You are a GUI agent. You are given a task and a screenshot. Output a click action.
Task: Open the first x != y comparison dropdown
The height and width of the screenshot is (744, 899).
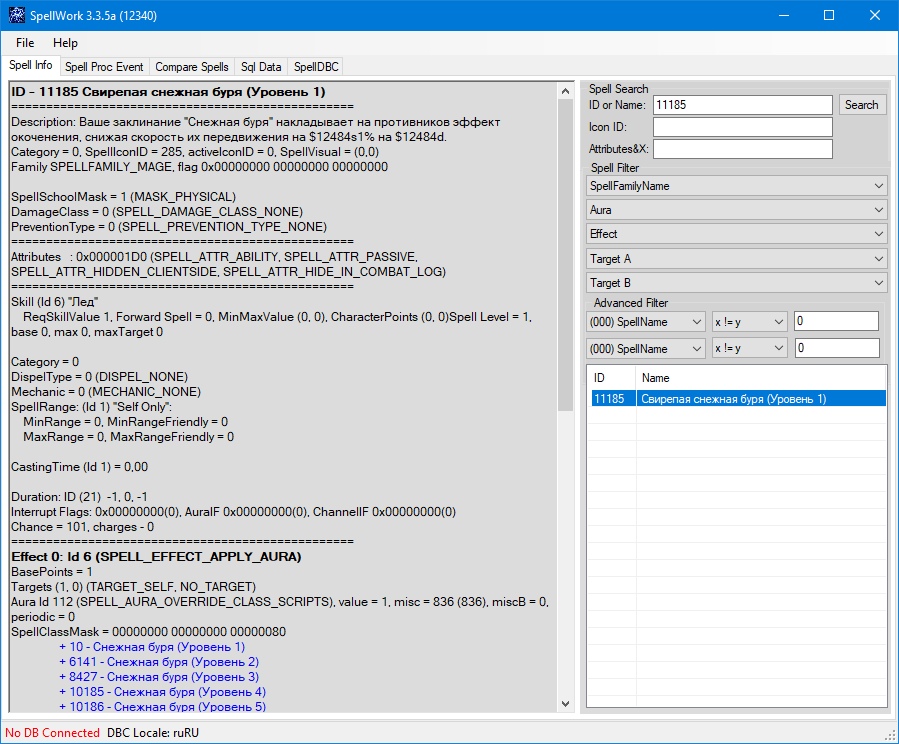749,322
